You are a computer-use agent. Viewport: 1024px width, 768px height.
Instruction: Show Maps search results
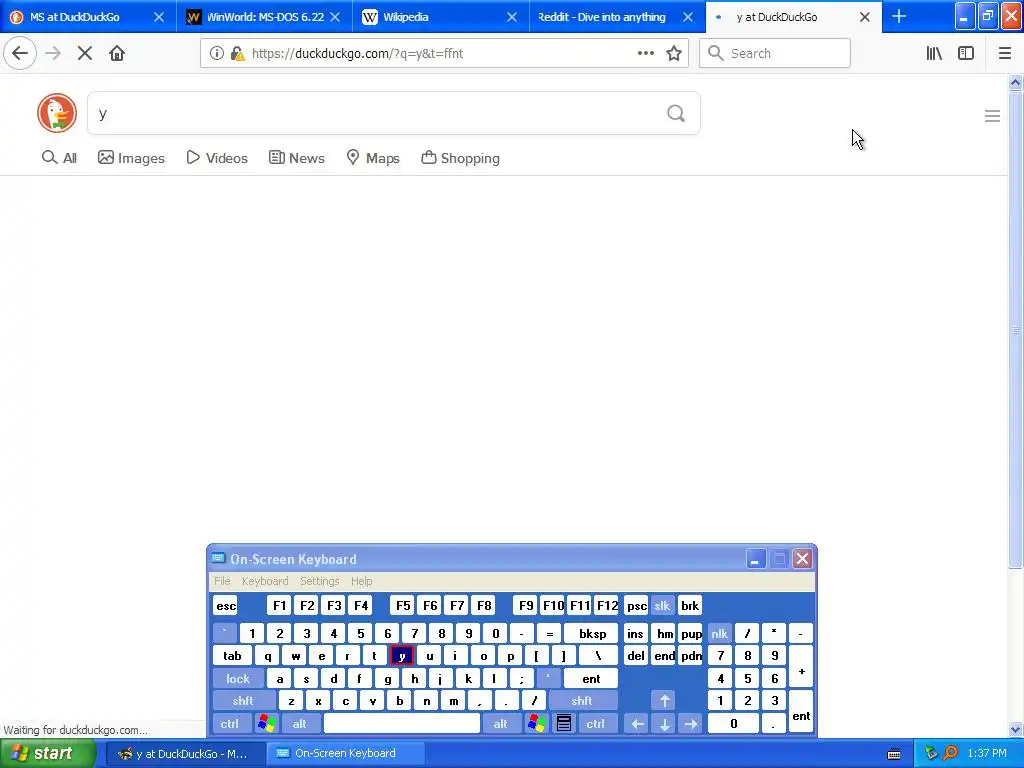(x=373, y=158)
